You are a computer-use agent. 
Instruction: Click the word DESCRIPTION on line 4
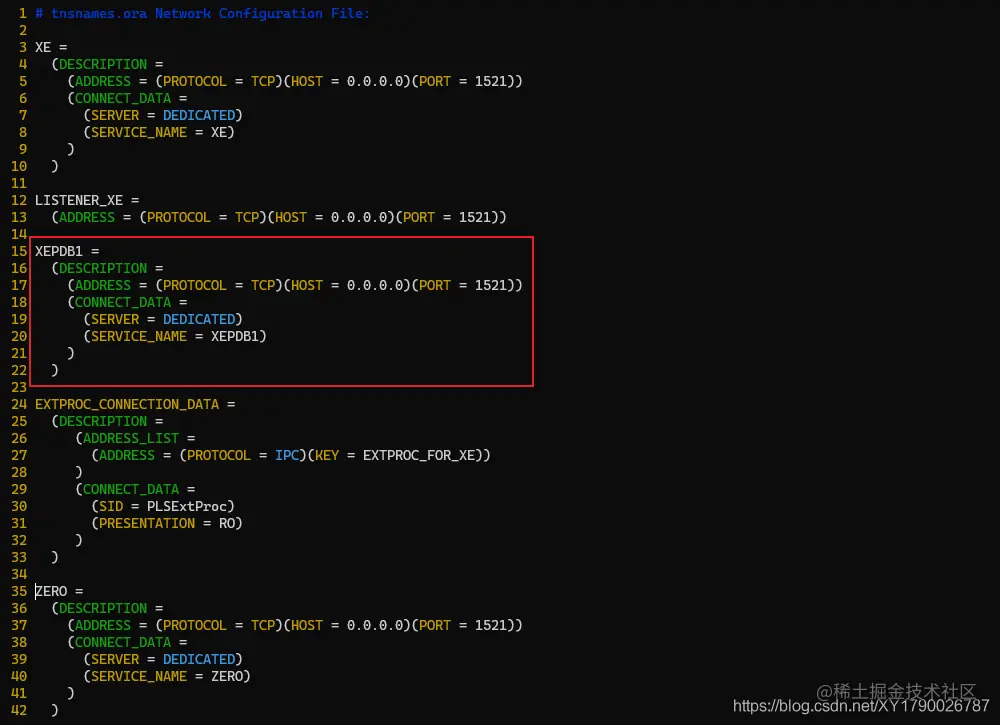103,64
